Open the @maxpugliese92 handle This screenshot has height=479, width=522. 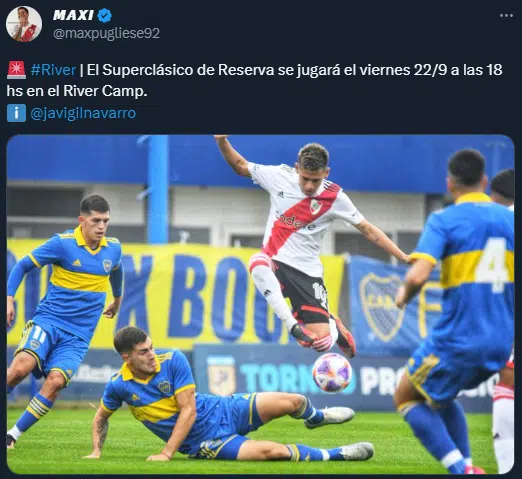tap(106, 33)
